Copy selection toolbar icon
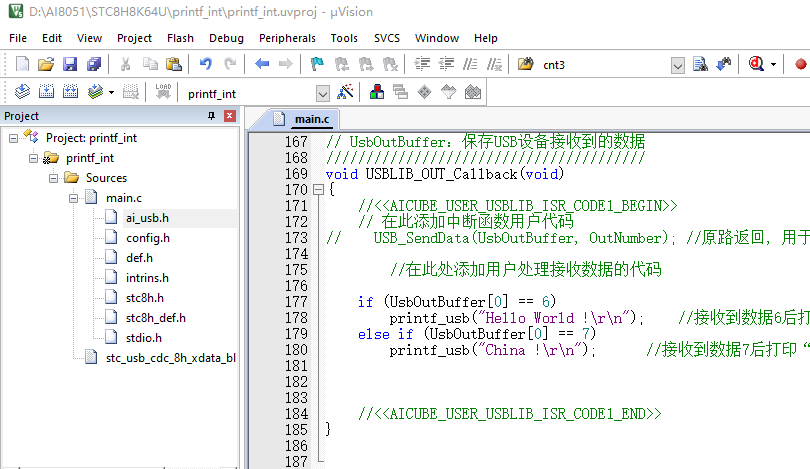Screen dimensions: 810x469 coord(150,64)
